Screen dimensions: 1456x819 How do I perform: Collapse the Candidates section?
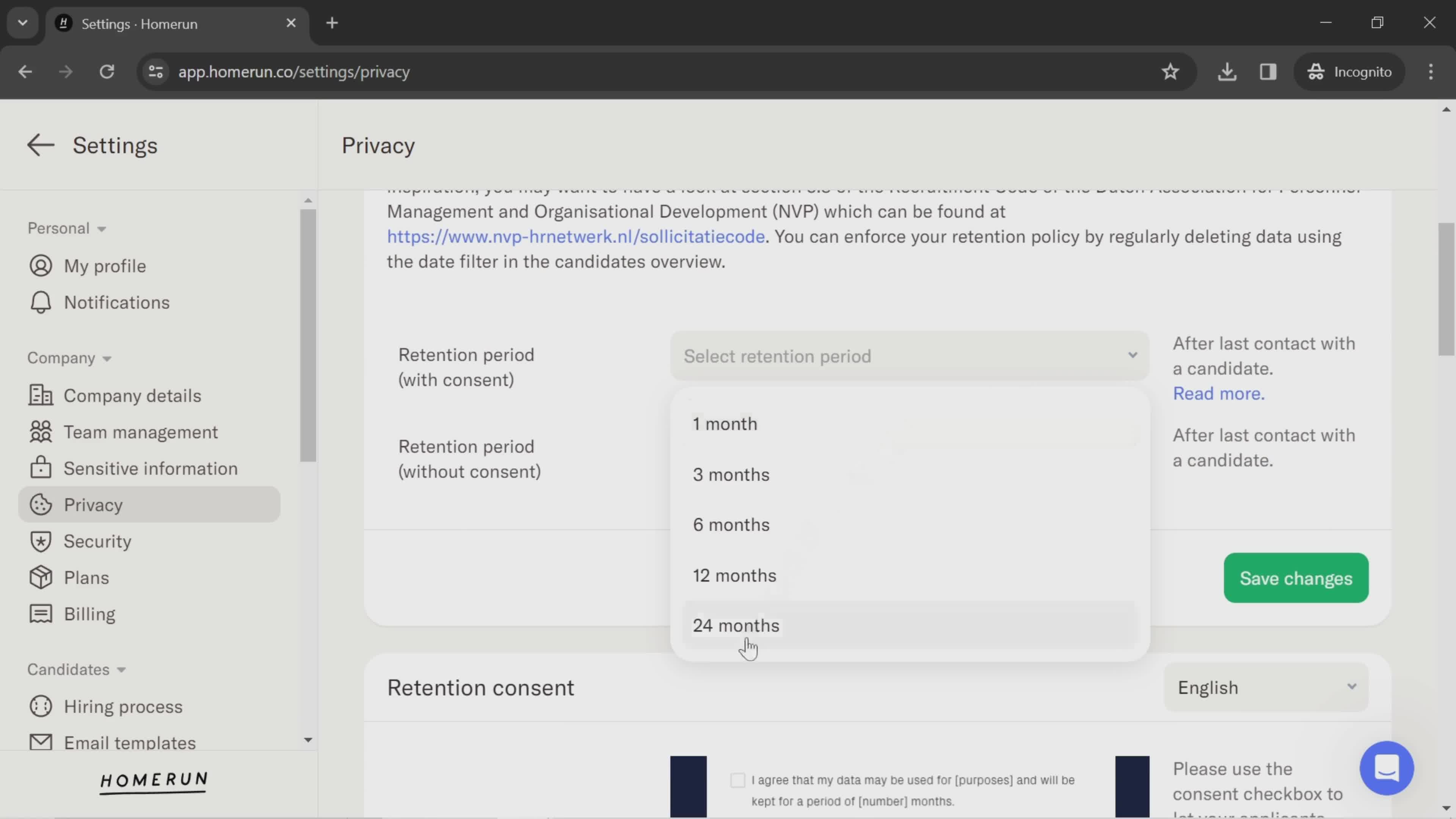pyautogui.click(x=76, y=669)
